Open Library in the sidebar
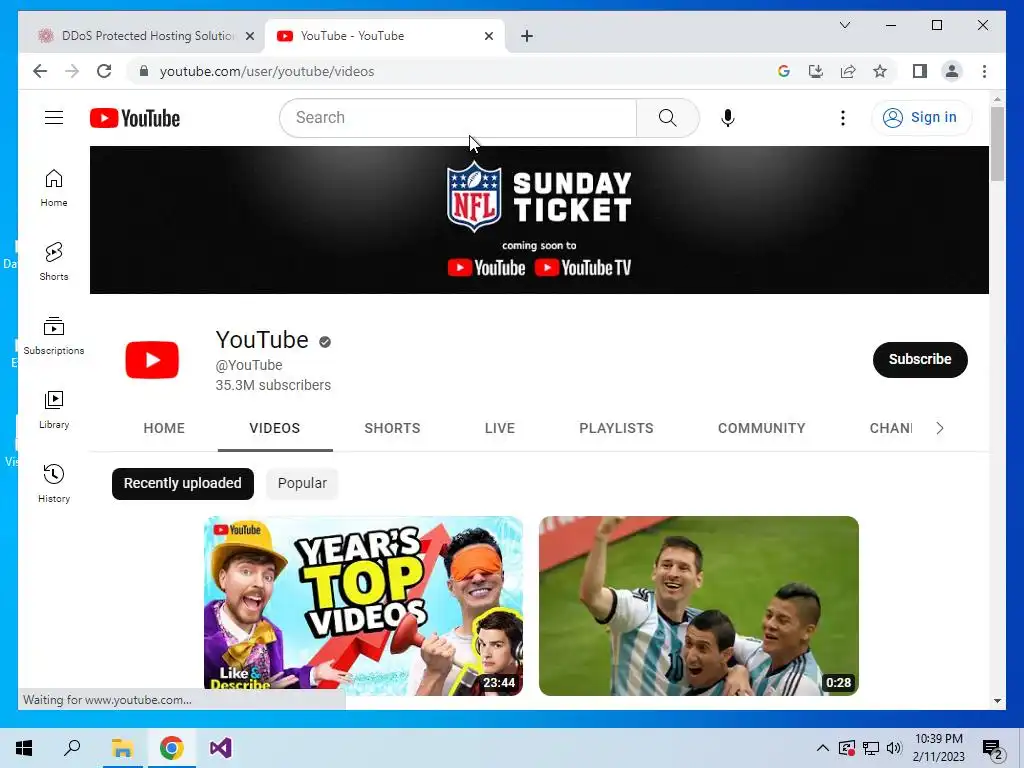The height and width of the screenshot is (768, 1024). (54, 410)
